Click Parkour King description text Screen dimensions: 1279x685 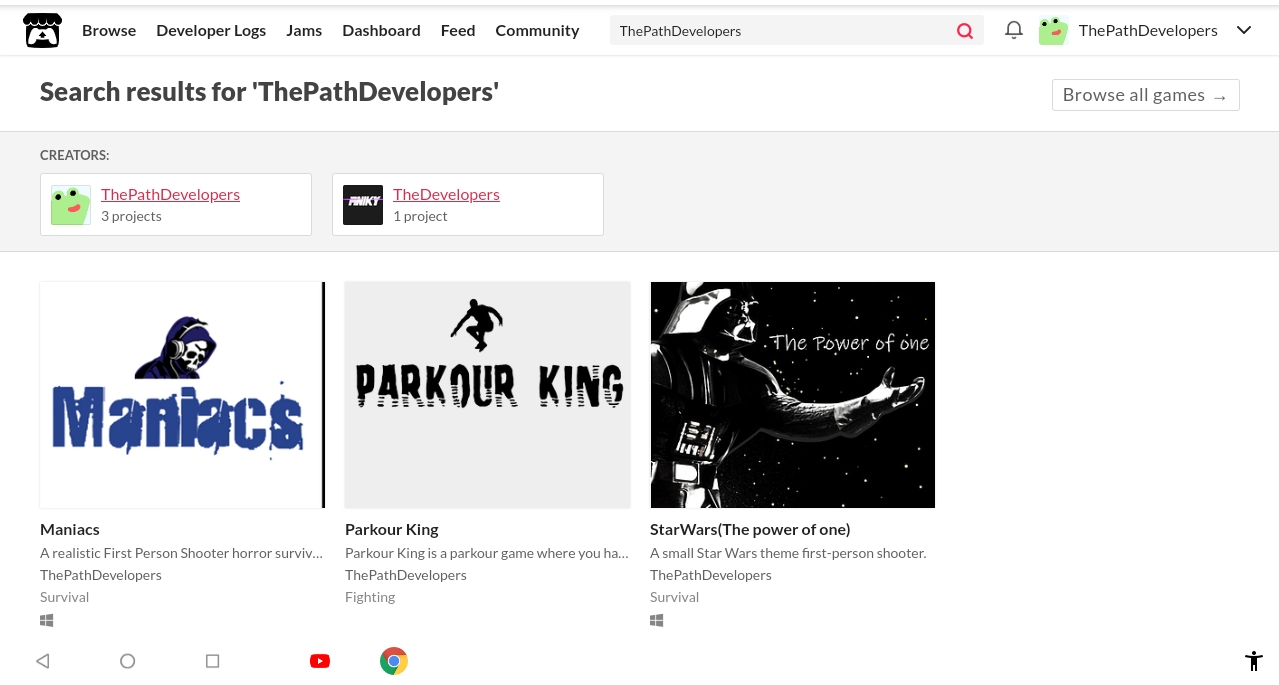coord(487,553)
